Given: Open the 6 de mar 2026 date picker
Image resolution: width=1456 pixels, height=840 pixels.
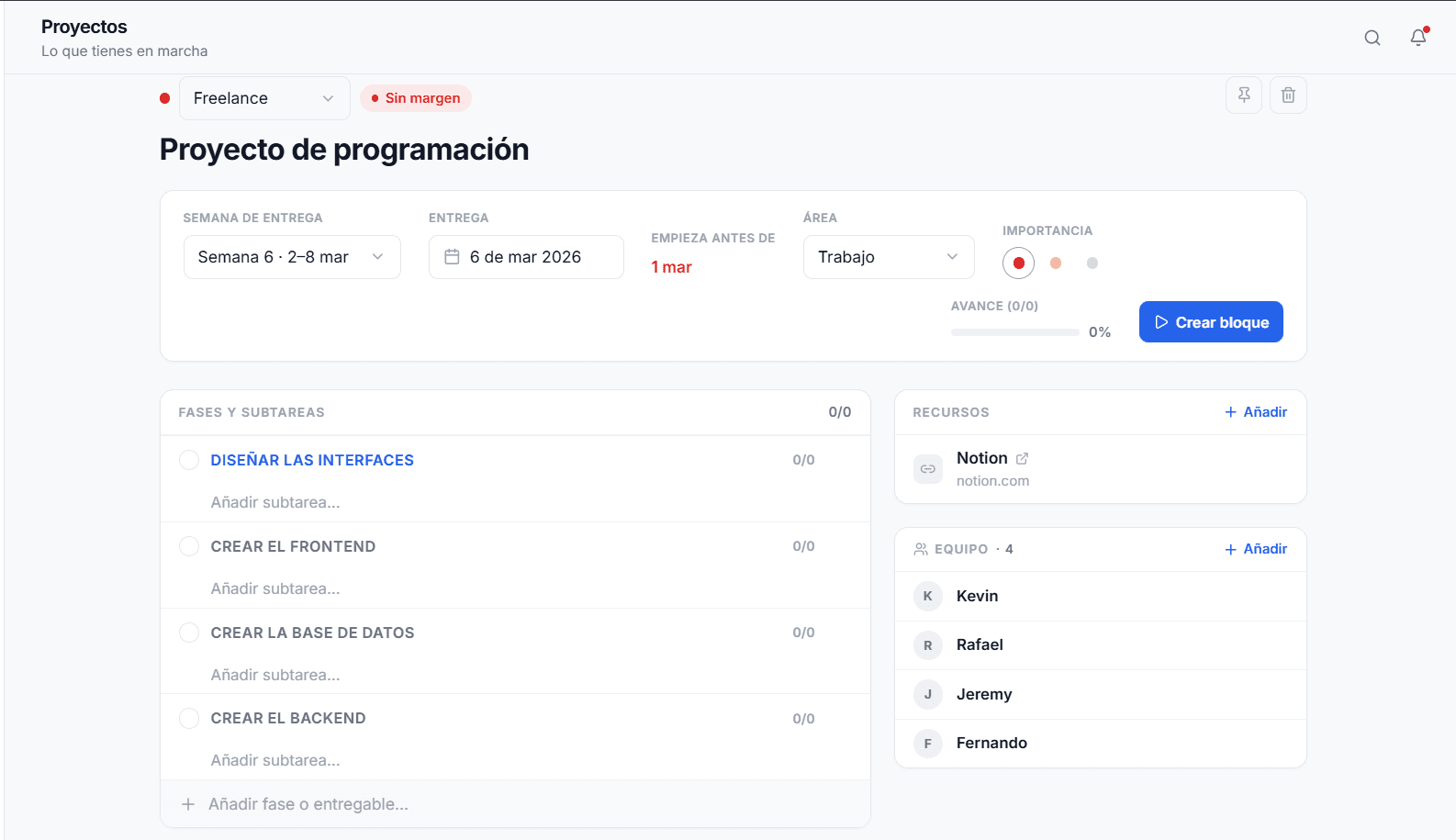Looking at the screenshot, I should click(x=526, y=257).
